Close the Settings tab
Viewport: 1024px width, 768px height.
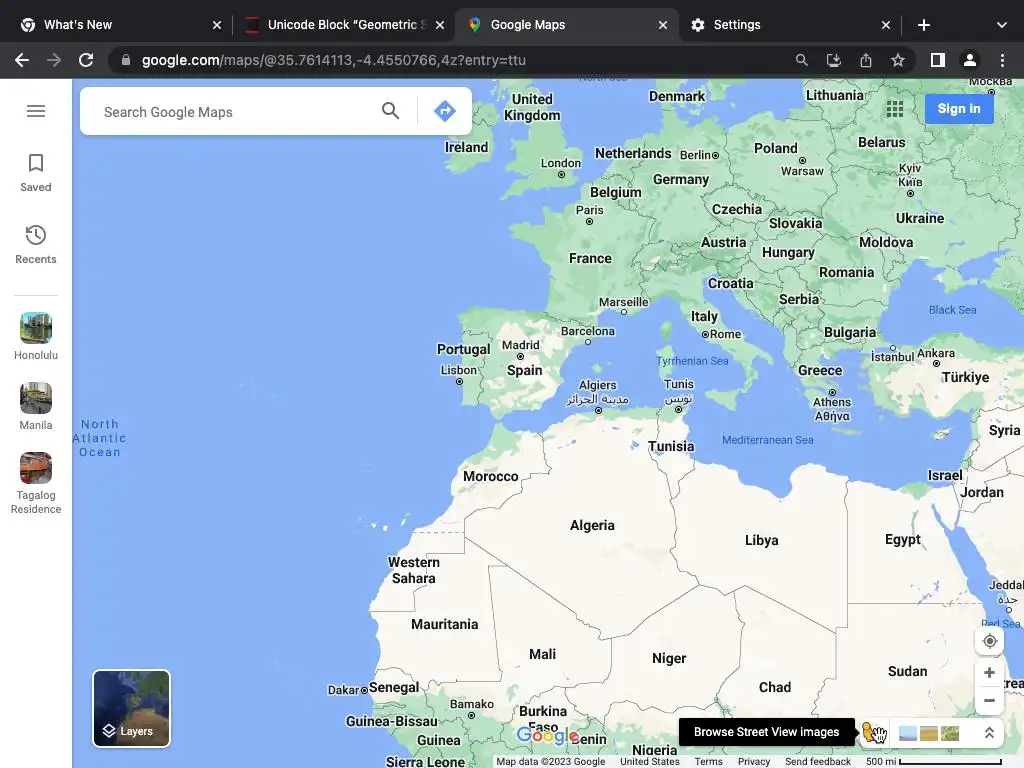click(x=886, y=25)
